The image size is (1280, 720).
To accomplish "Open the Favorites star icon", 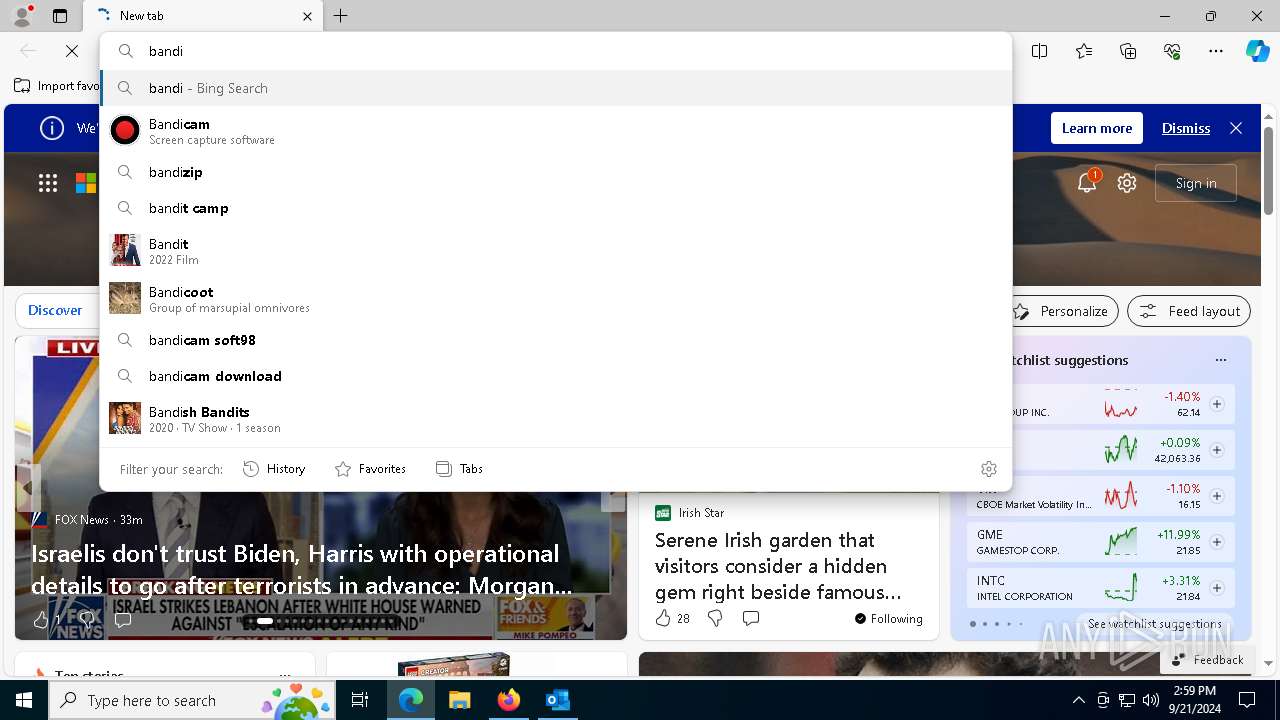I will 1084,51.
